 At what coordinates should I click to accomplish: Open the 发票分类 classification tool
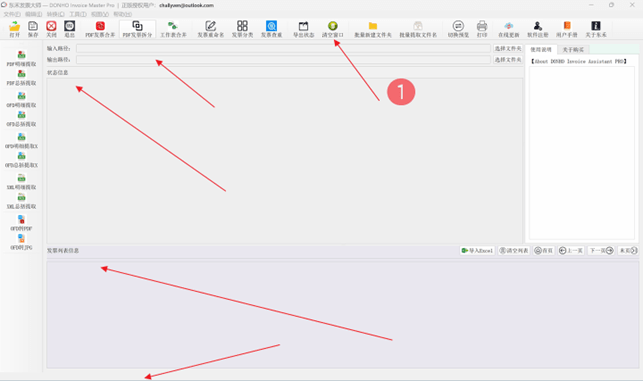[242, 30]
